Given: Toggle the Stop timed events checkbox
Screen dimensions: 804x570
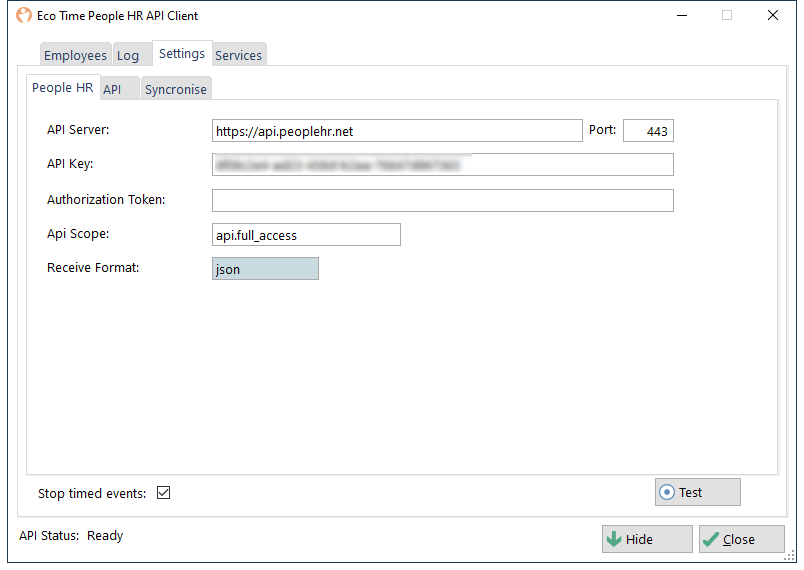Looking at the screenshot, I should pyautogui.click(x=164, y=493).
